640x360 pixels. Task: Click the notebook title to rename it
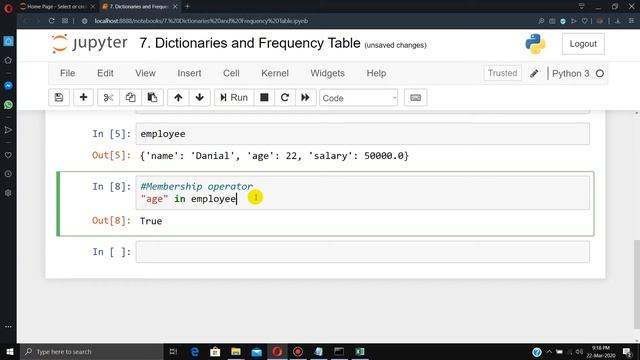[x=250, y=43]
